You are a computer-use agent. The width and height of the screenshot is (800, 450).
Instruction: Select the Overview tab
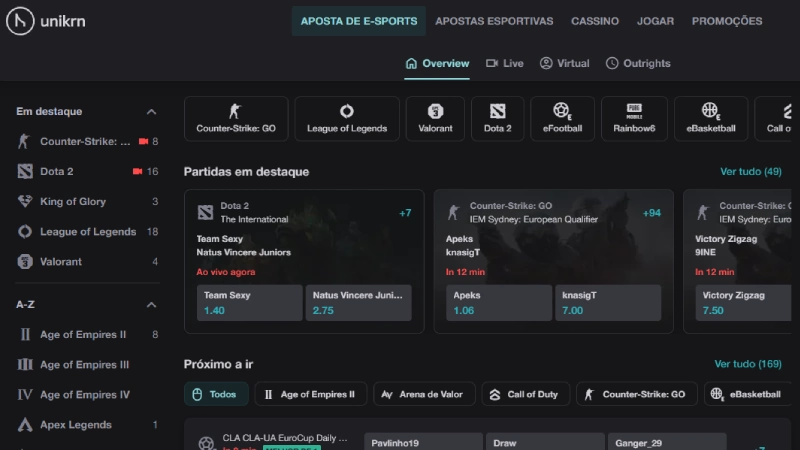437,63
